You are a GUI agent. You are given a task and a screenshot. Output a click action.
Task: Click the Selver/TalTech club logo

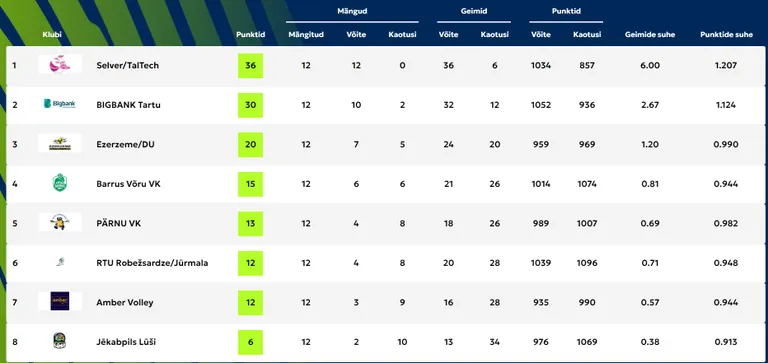(60, 65)
